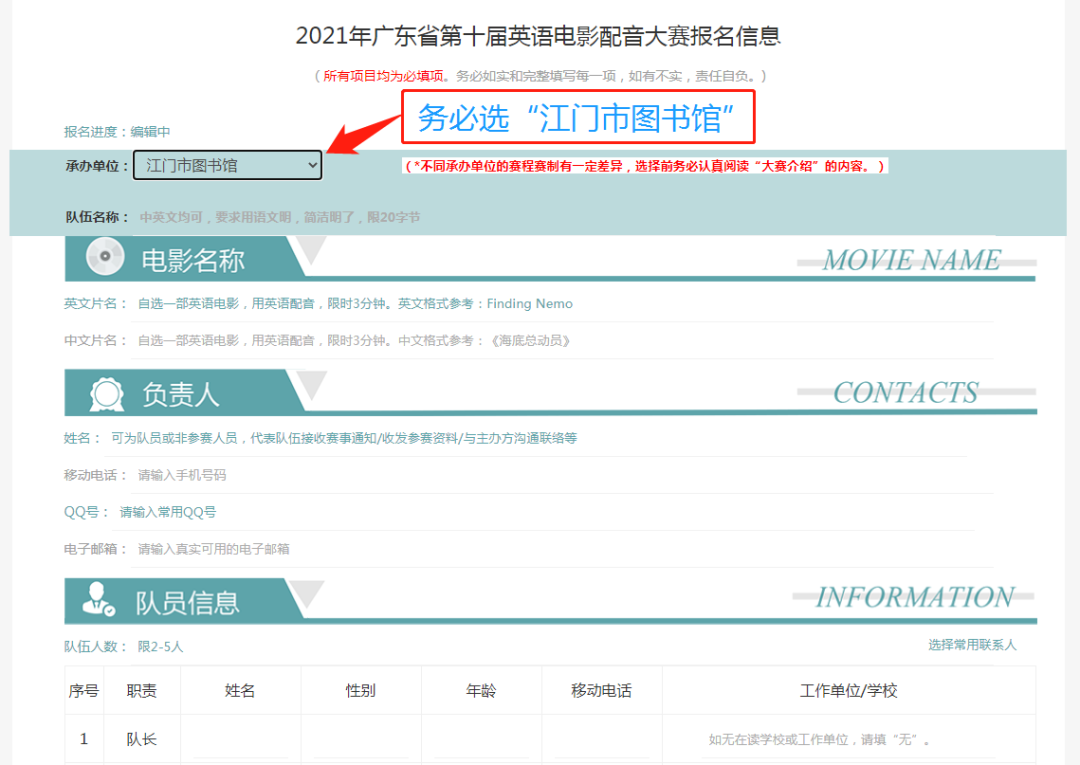The width and height of the screenshot is (1080, 765).
Task: Click the 队长 name cell in row 1
Action: point(240,738)
